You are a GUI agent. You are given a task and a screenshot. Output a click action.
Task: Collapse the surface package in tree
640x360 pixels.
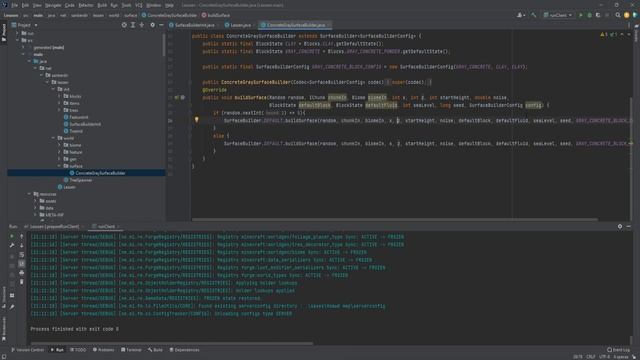(x=59, y=166)
